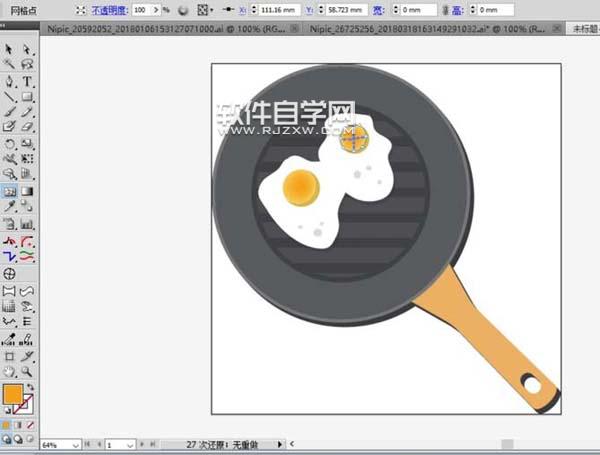The width and height of the screenshot is (600, 455).
Task: Select the Paintbrush tool
Action: (x=9, y=112)
